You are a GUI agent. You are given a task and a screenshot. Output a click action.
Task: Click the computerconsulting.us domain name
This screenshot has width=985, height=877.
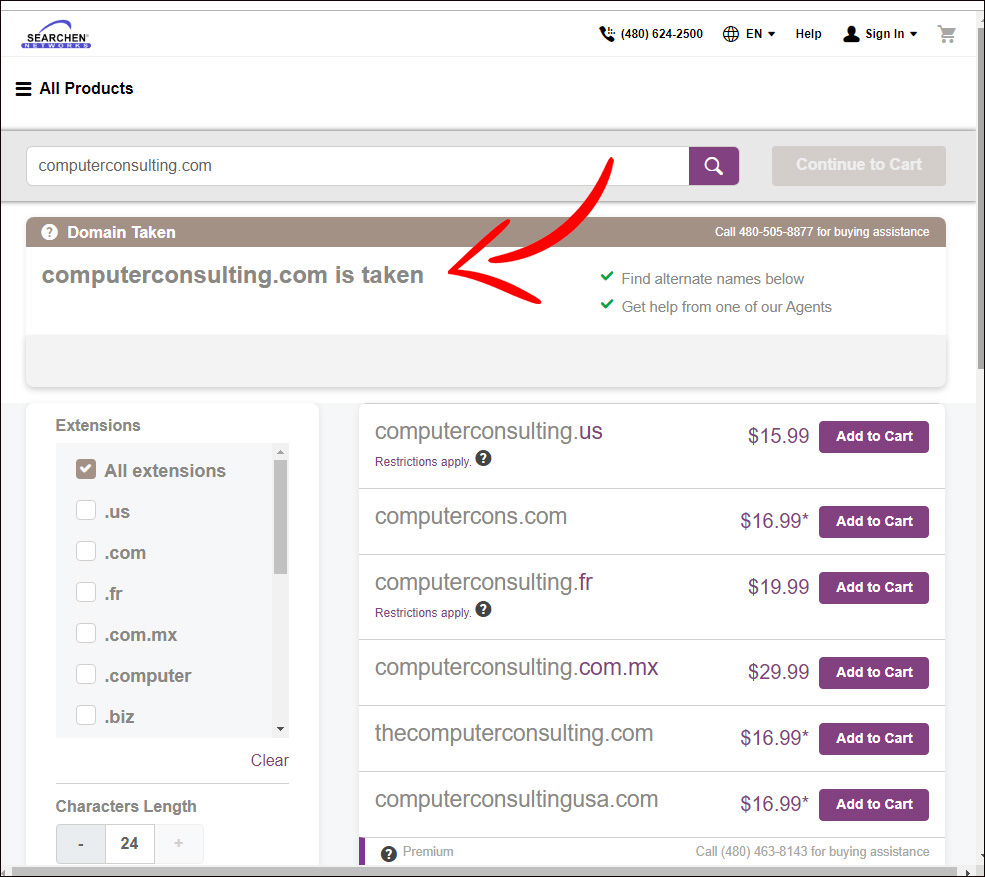click(x=488, y=432)
